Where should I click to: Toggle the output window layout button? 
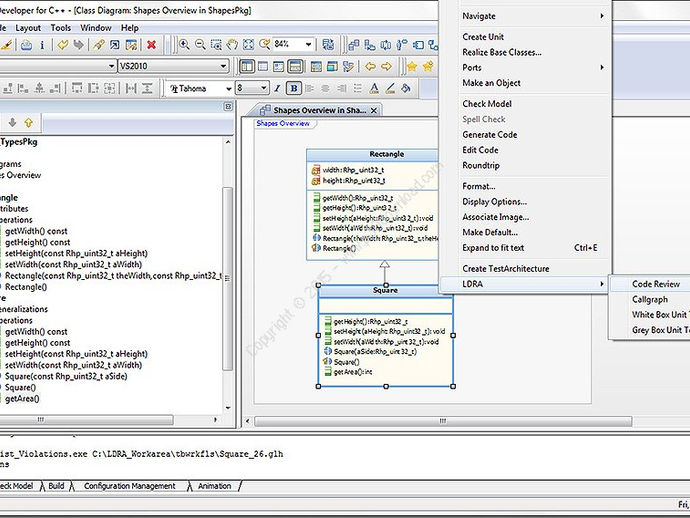pyautogui.click(x=295, y=66)
